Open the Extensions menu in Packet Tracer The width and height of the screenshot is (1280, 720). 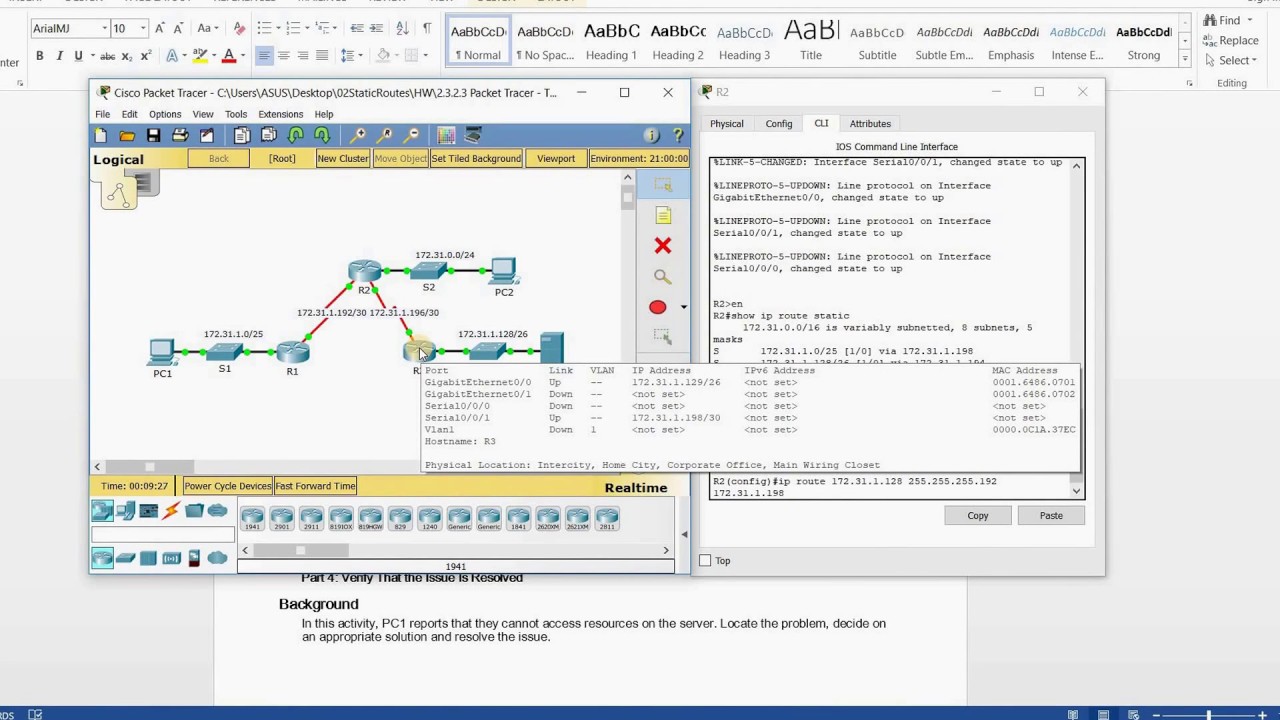(280, 114)
